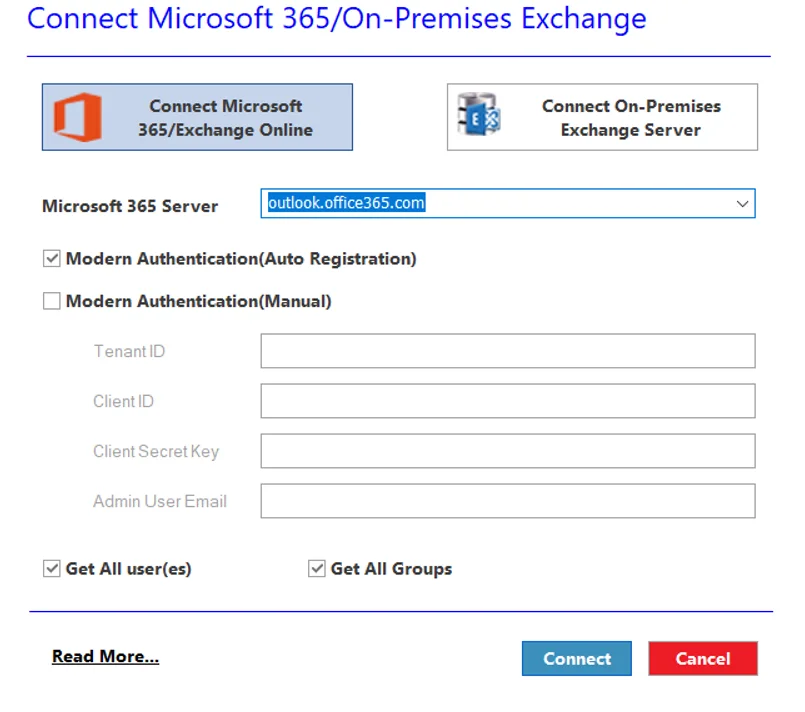Viewport: 805px width, 712px height.
Task: Select Connect Microsoft 365/Exchange Online option
Action: point(197,117)
